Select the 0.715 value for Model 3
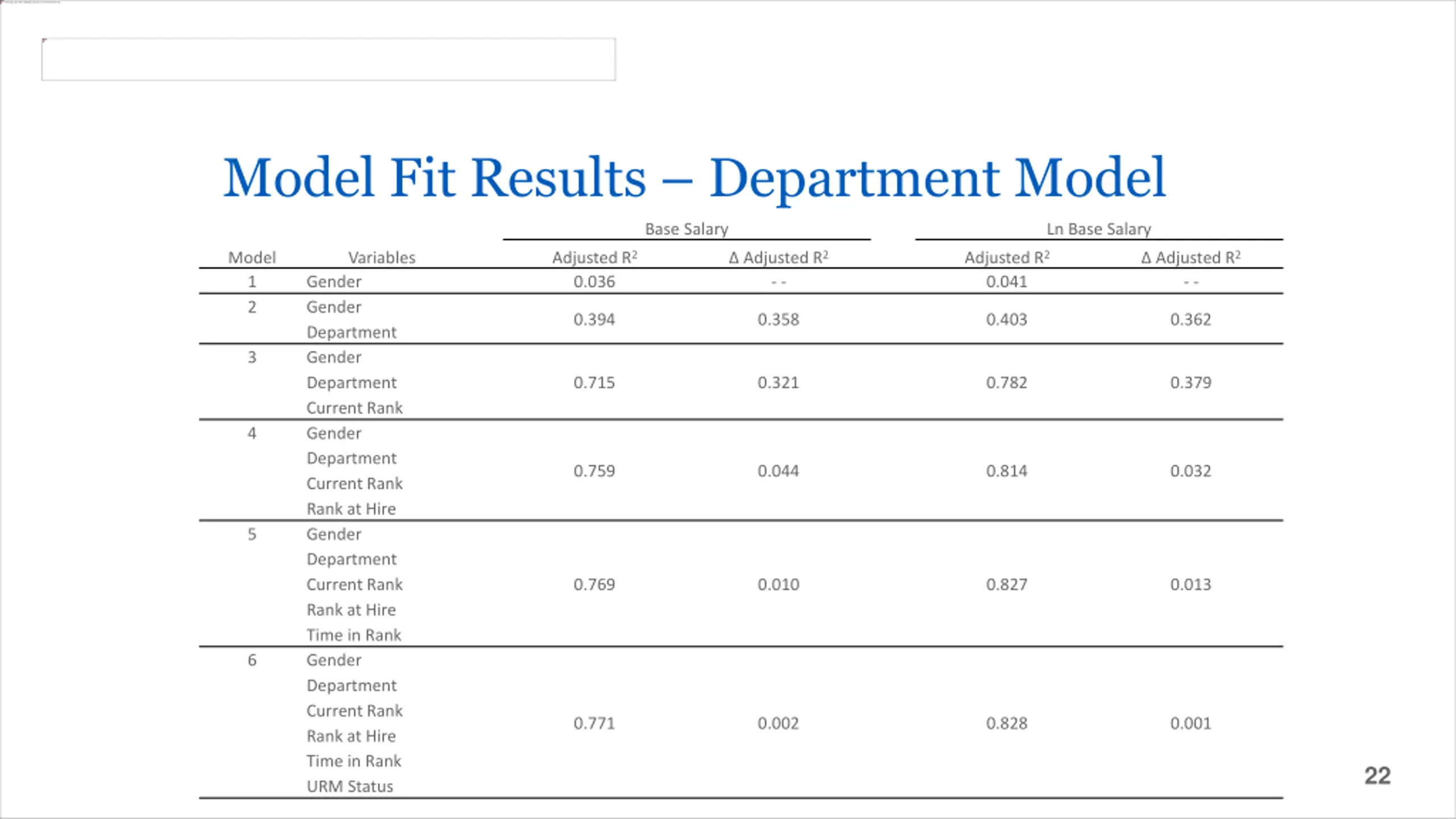This screenshot has width=1456, height=819. [x=594, y=382]
